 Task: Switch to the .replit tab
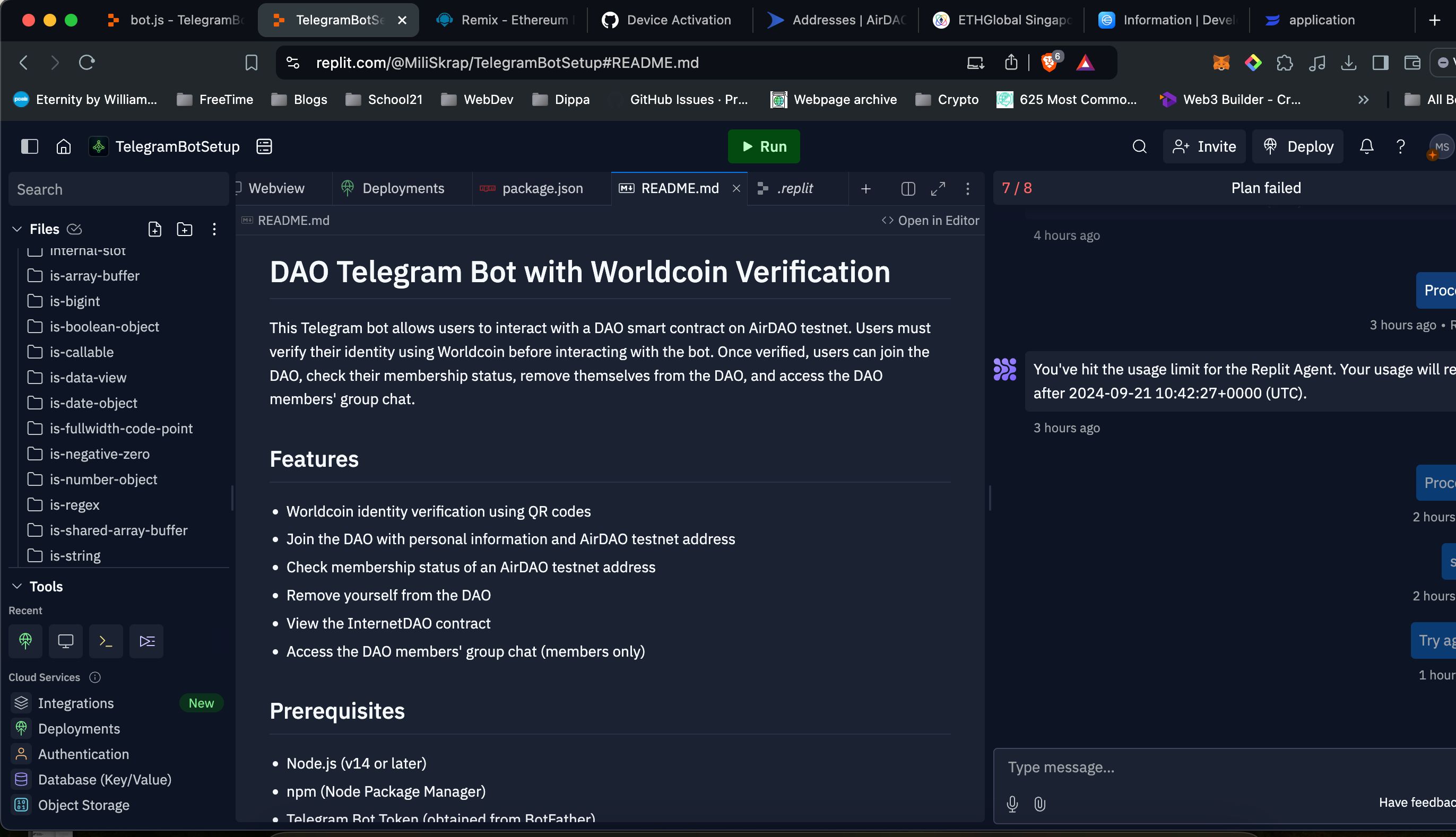(795, 188)
